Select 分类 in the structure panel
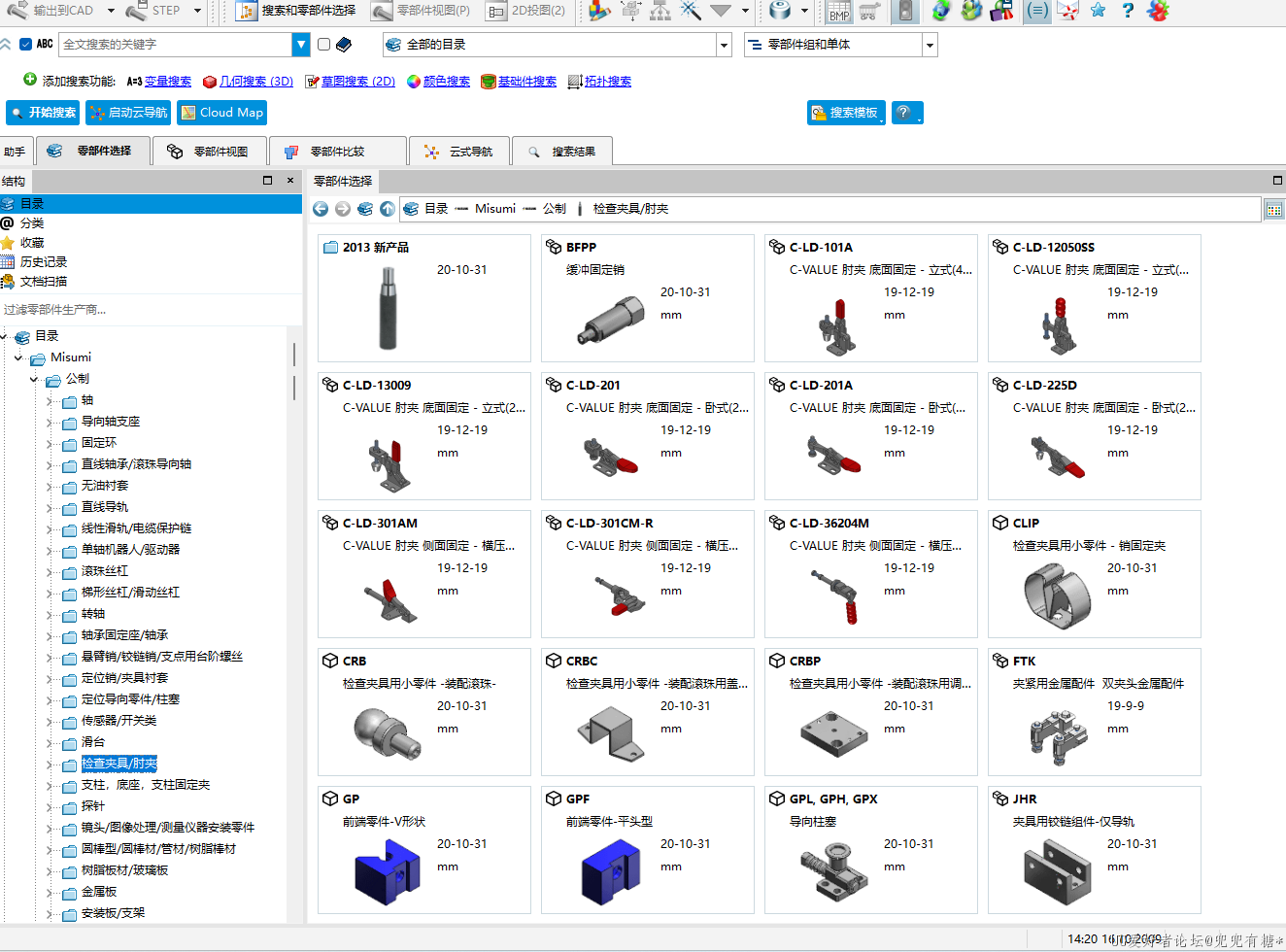 pos(32,223)
